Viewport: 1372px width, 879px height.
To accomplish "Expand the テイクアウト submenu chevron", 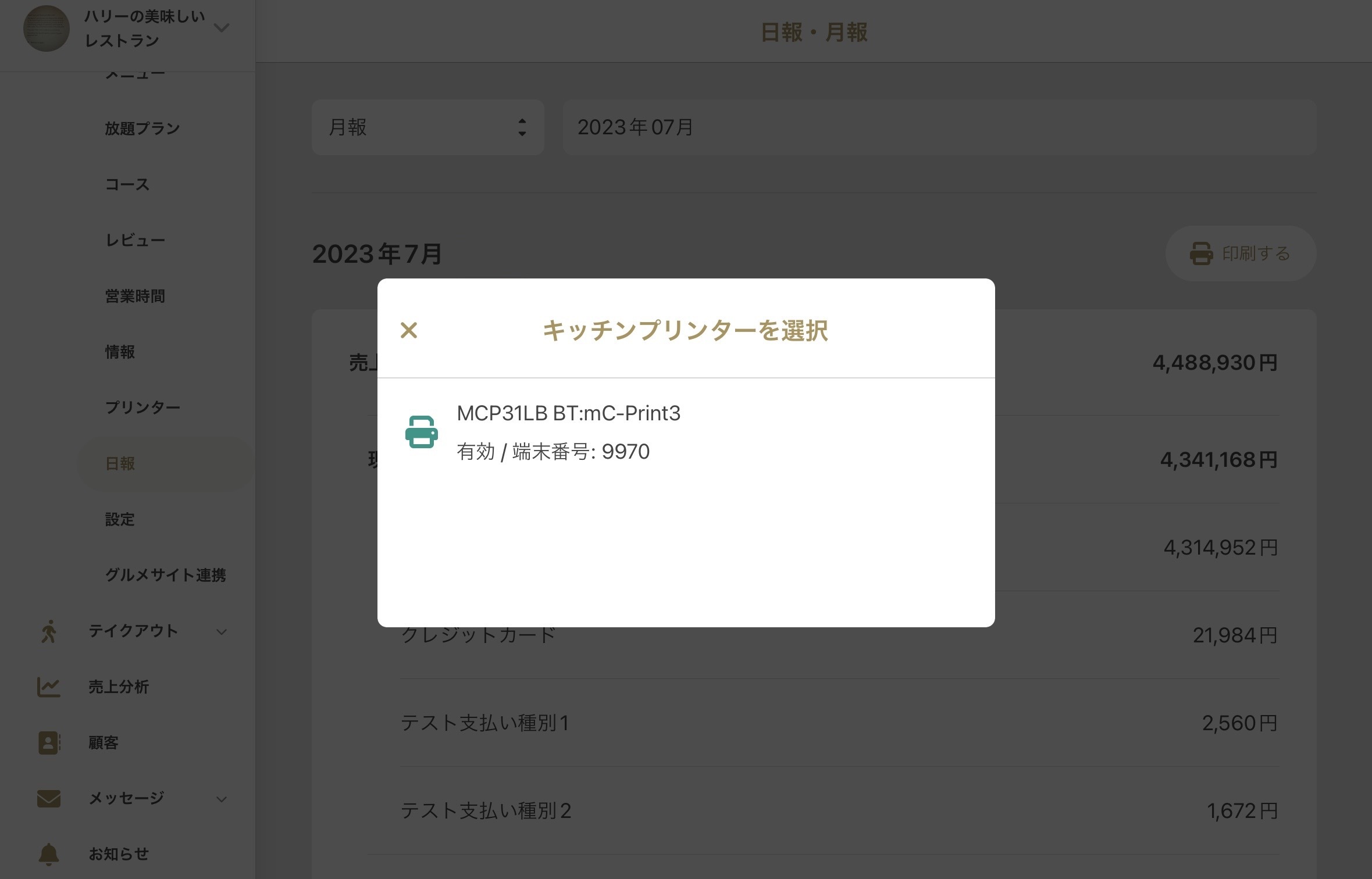I will (222, 632).
